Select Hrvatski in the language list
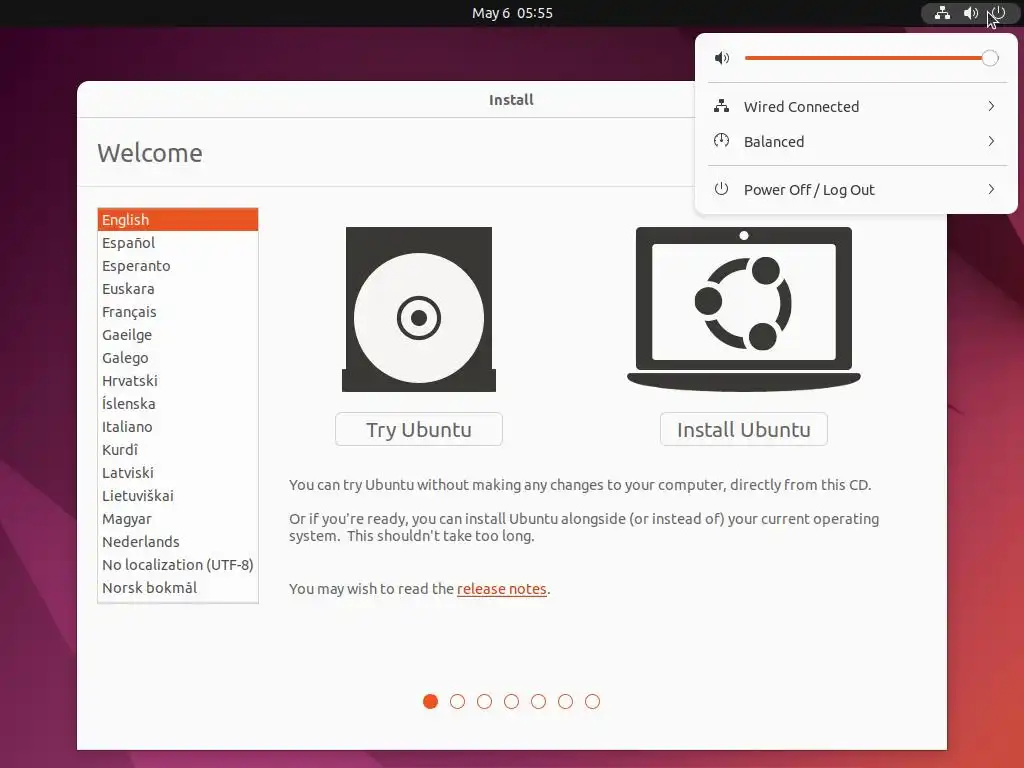The height and width of the screenshot is (768, 1024). [x=178, y=381]
